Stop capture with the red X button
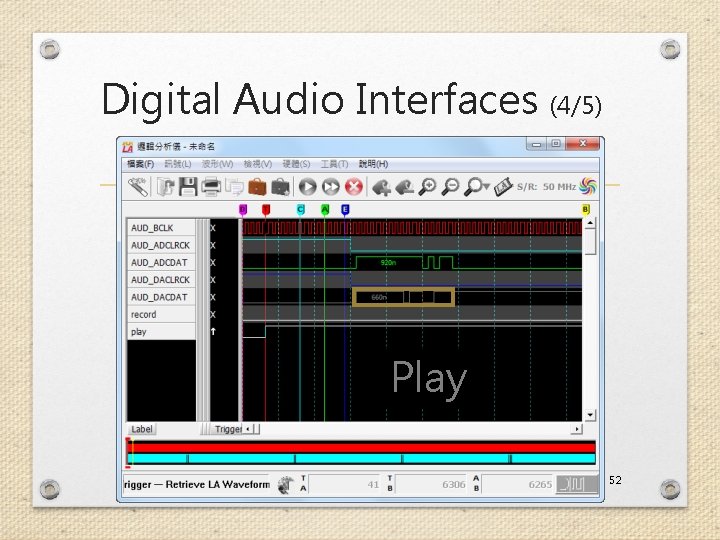Viewport: 720px width, 540px height. [x=354, y=187]
